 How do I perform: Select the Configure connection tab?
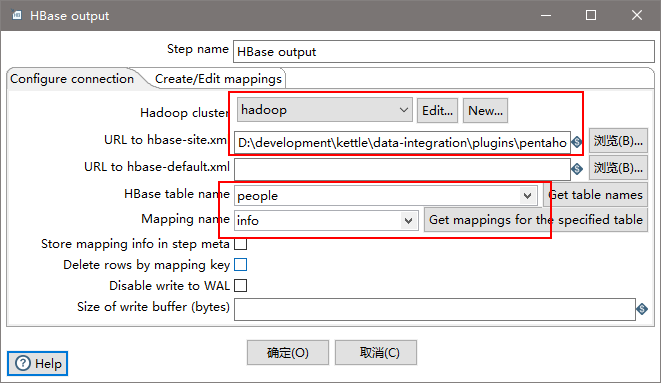tap(72, 79)
